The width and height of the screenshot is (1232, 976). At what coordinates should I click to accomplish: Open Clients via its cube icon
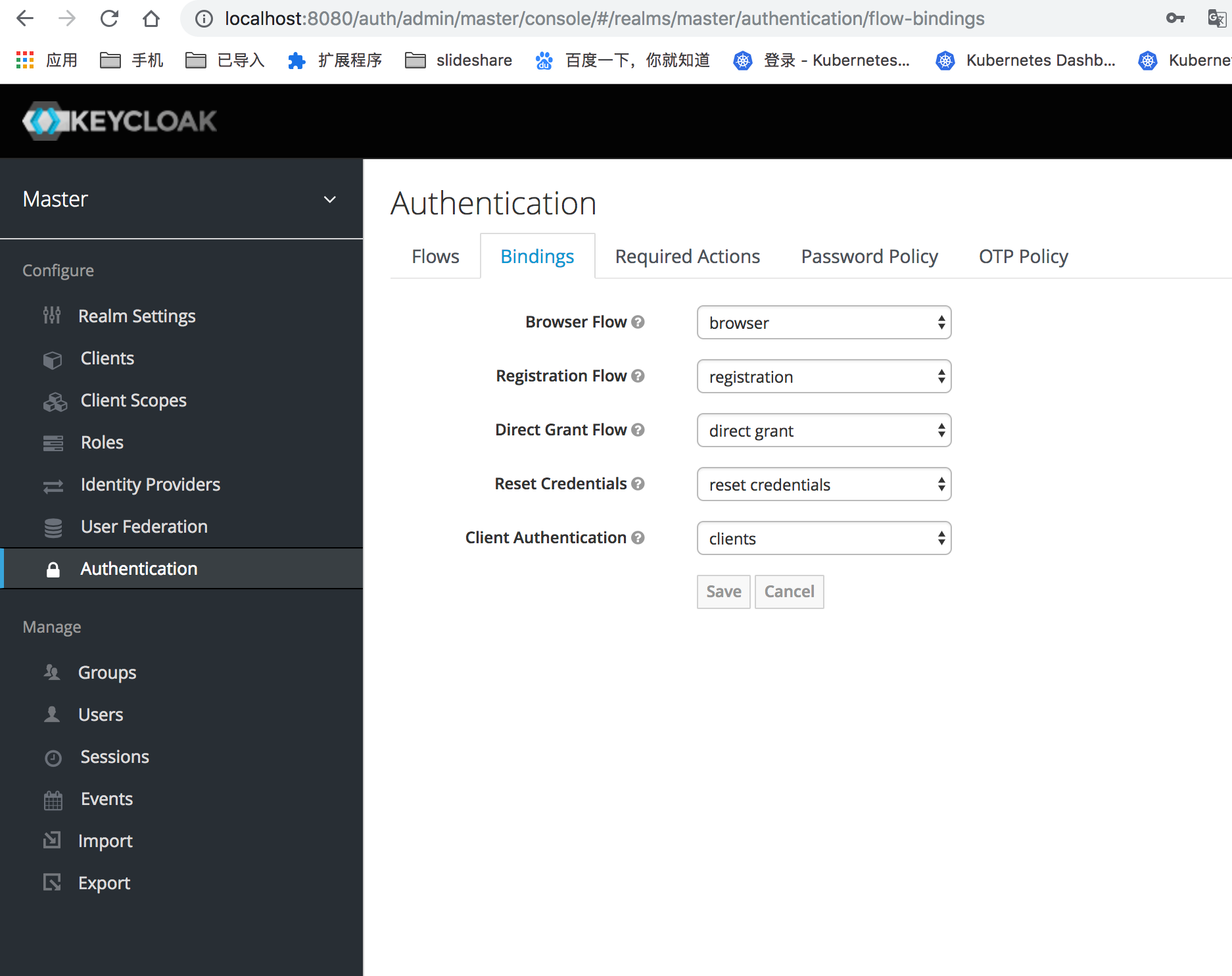(52, 358)
